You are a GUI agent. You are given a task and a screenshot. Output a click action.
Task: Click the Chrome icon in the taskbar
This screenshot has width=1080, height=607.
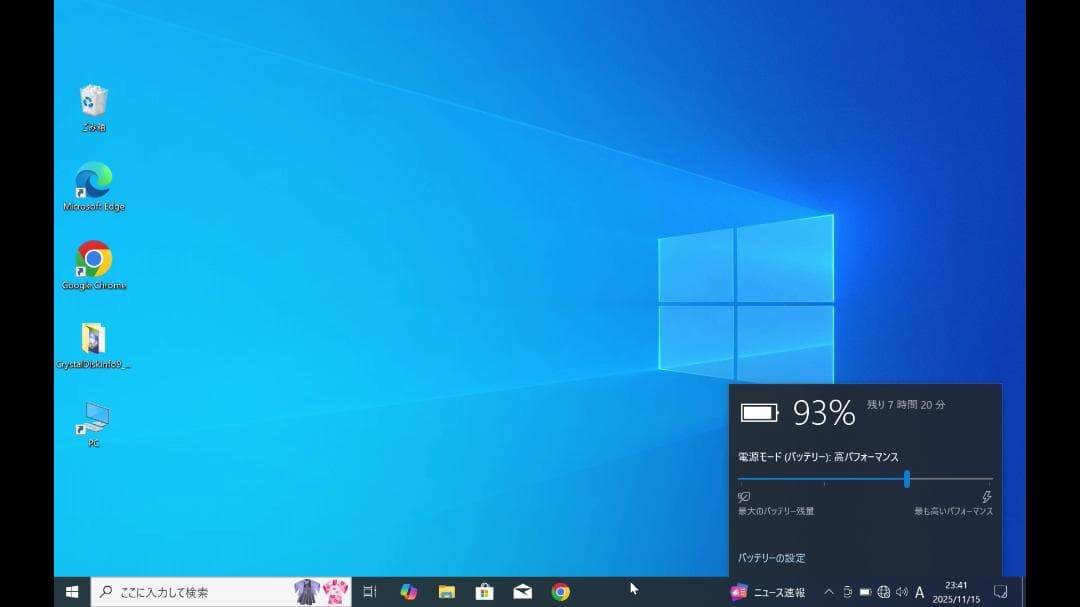561,592
